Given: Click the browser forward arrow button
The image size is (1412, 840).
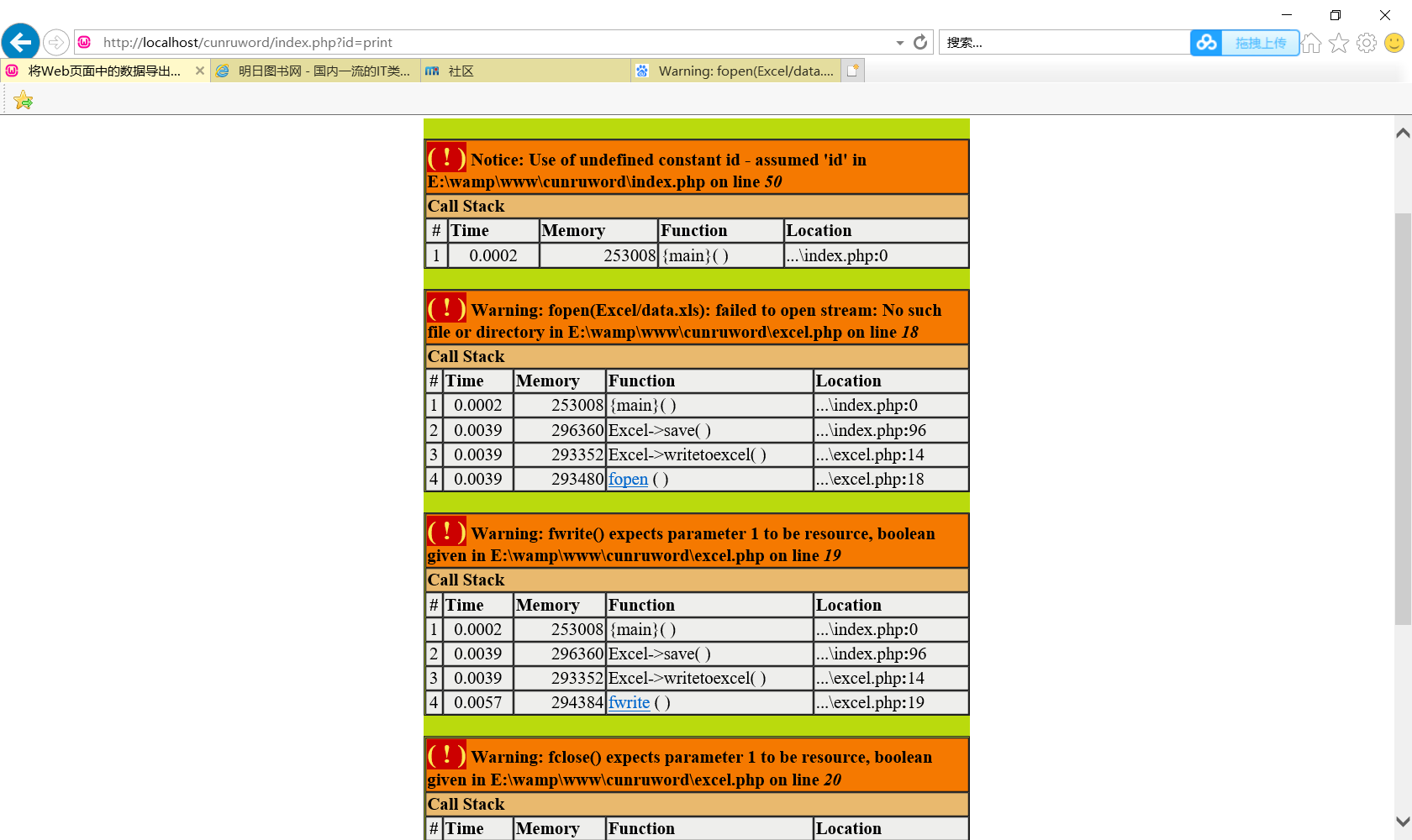Looking at the screenshot, I should coord(55,42).
